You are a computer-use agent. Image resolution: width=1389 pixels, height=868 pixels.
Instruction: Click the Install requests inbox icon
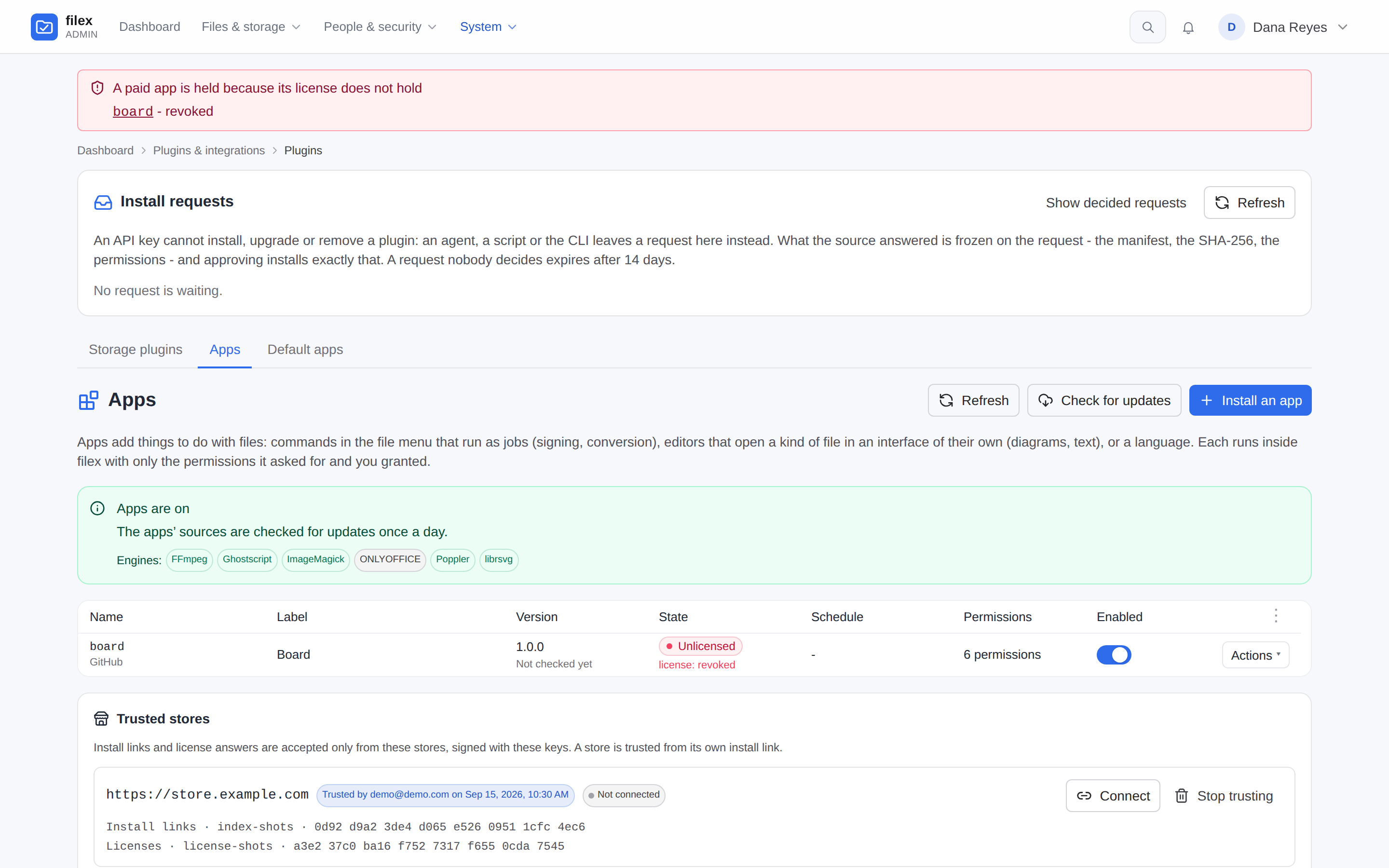[103, 202]
